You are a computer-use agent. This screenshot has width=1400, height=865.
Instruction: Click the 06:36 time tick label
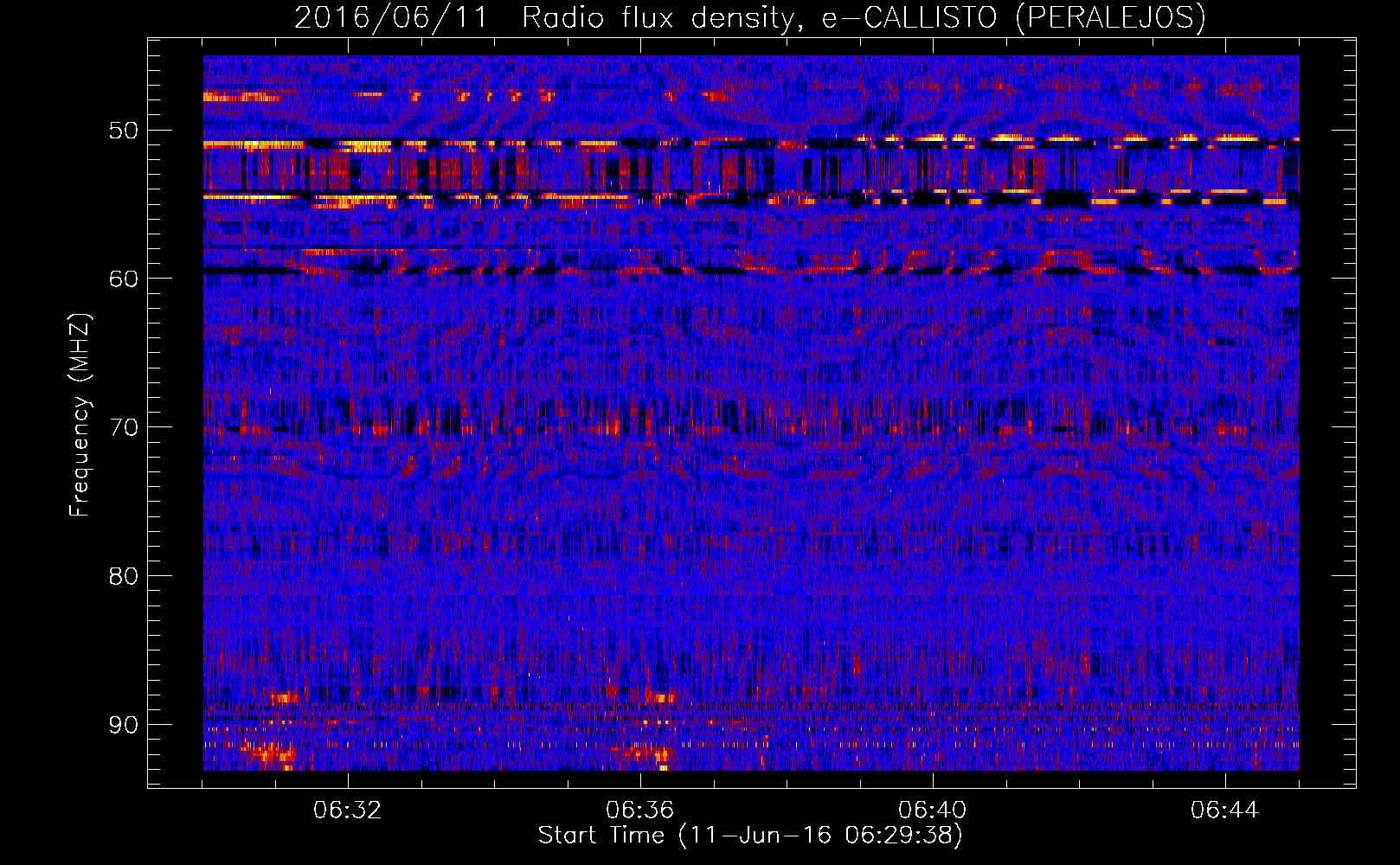640,811
